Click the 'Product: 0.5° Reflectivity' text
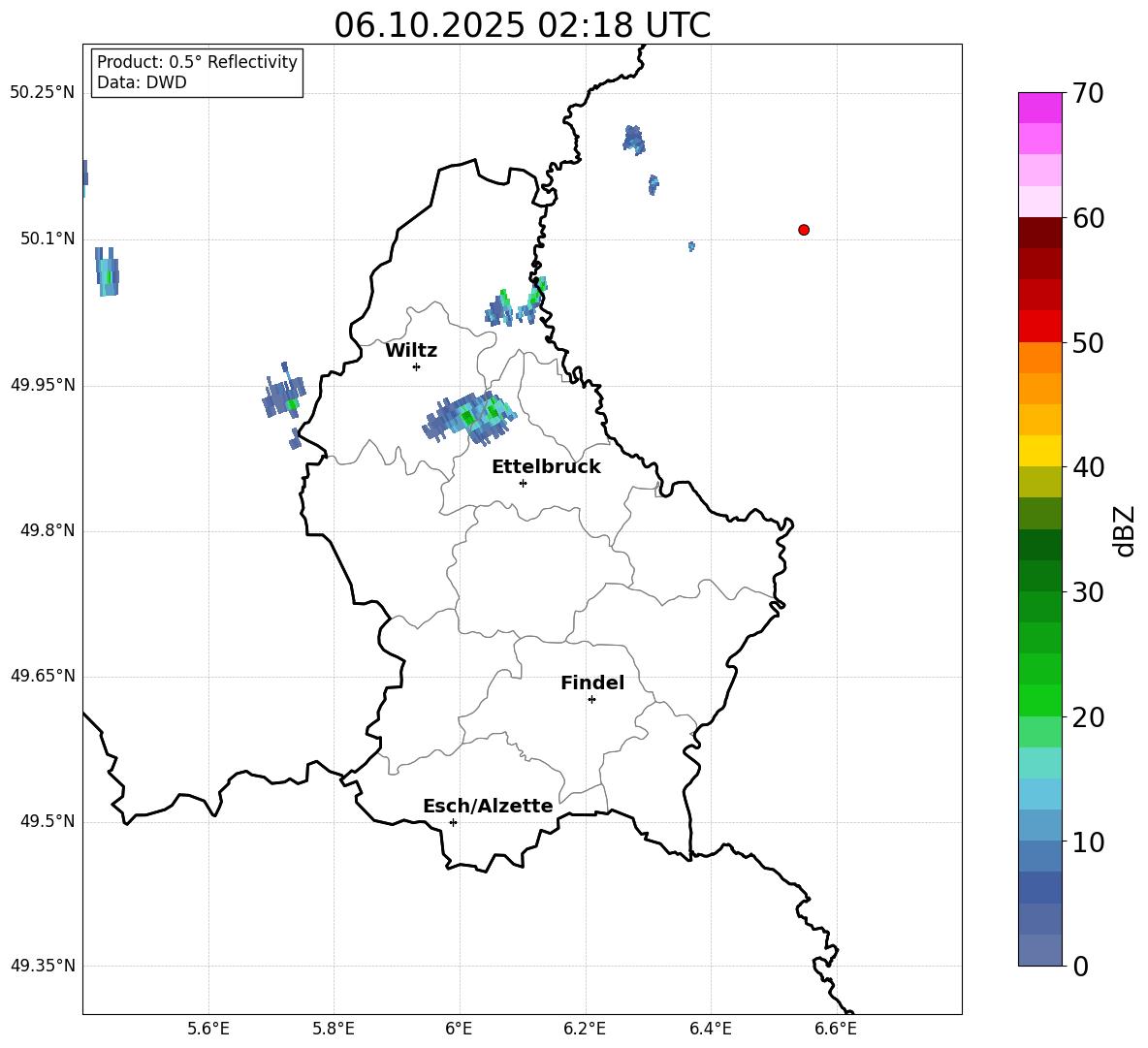Screen dimensions: 1148x1048 click(197, 62)
